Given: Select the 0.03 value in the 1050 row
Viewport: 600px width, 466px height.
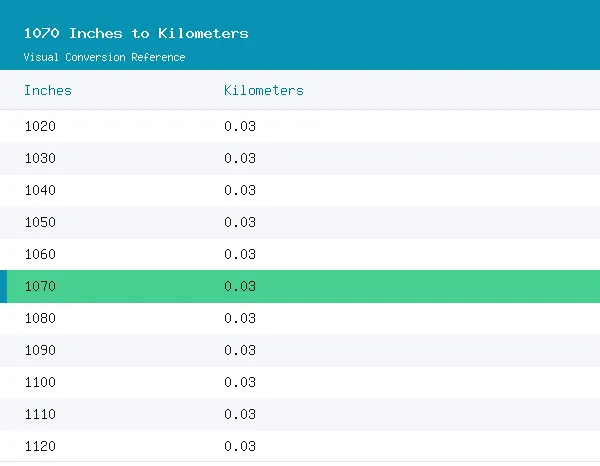Looking at the screenshot, I should [240, 222].
